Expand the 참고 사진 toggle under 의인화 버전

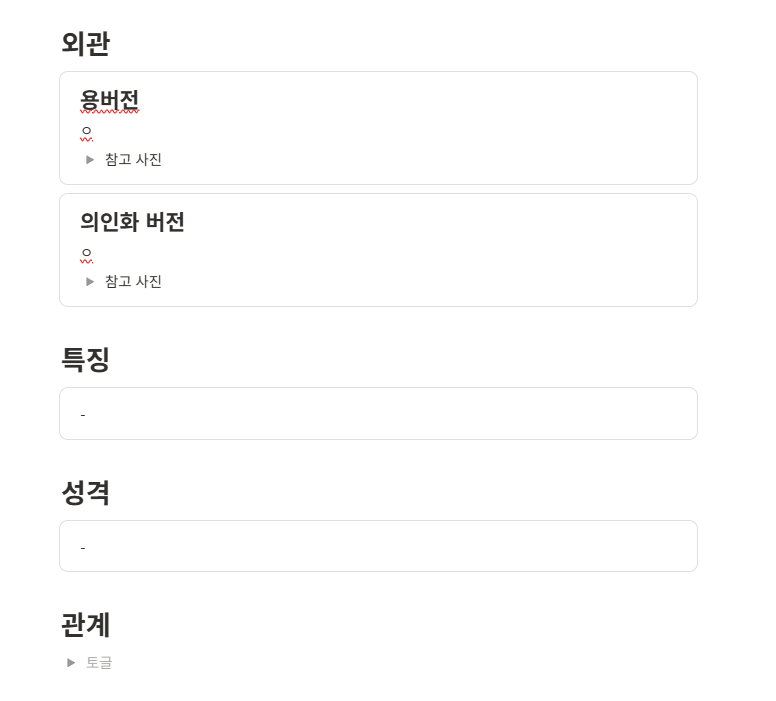pos(90,281)
